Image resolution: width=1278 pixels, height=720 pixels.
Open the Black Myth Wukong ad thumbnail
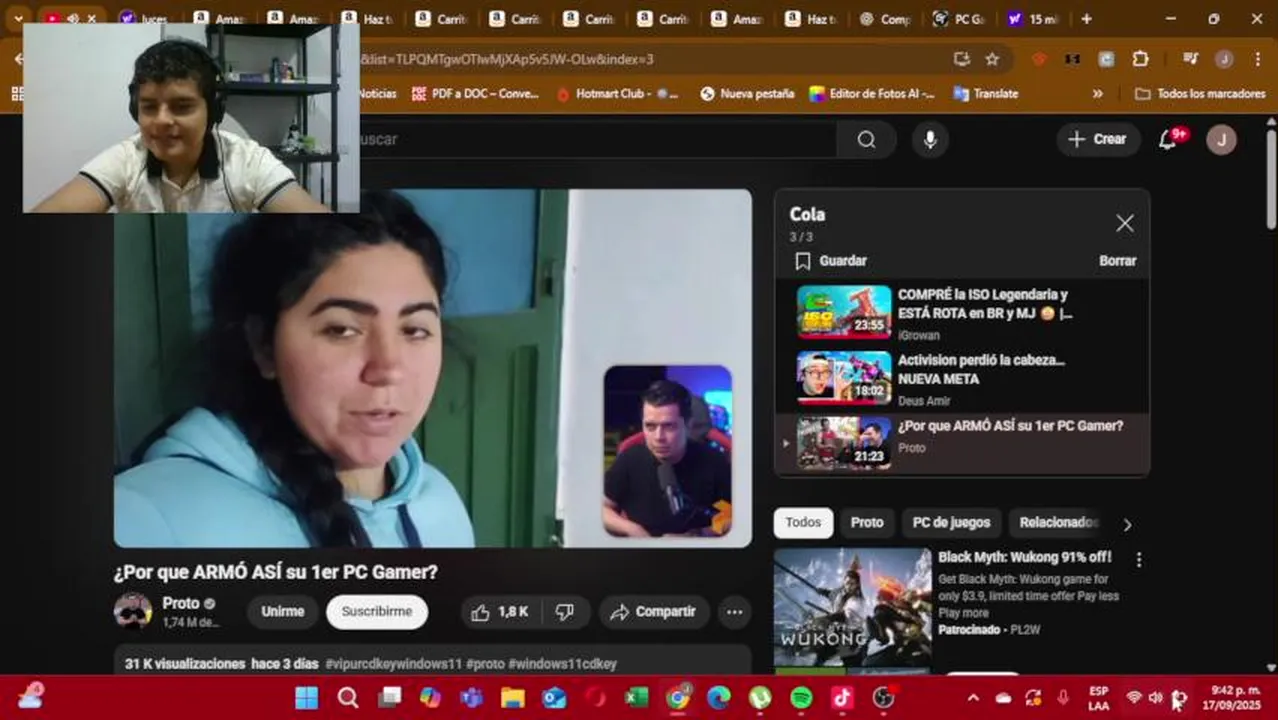coord(852,608)
